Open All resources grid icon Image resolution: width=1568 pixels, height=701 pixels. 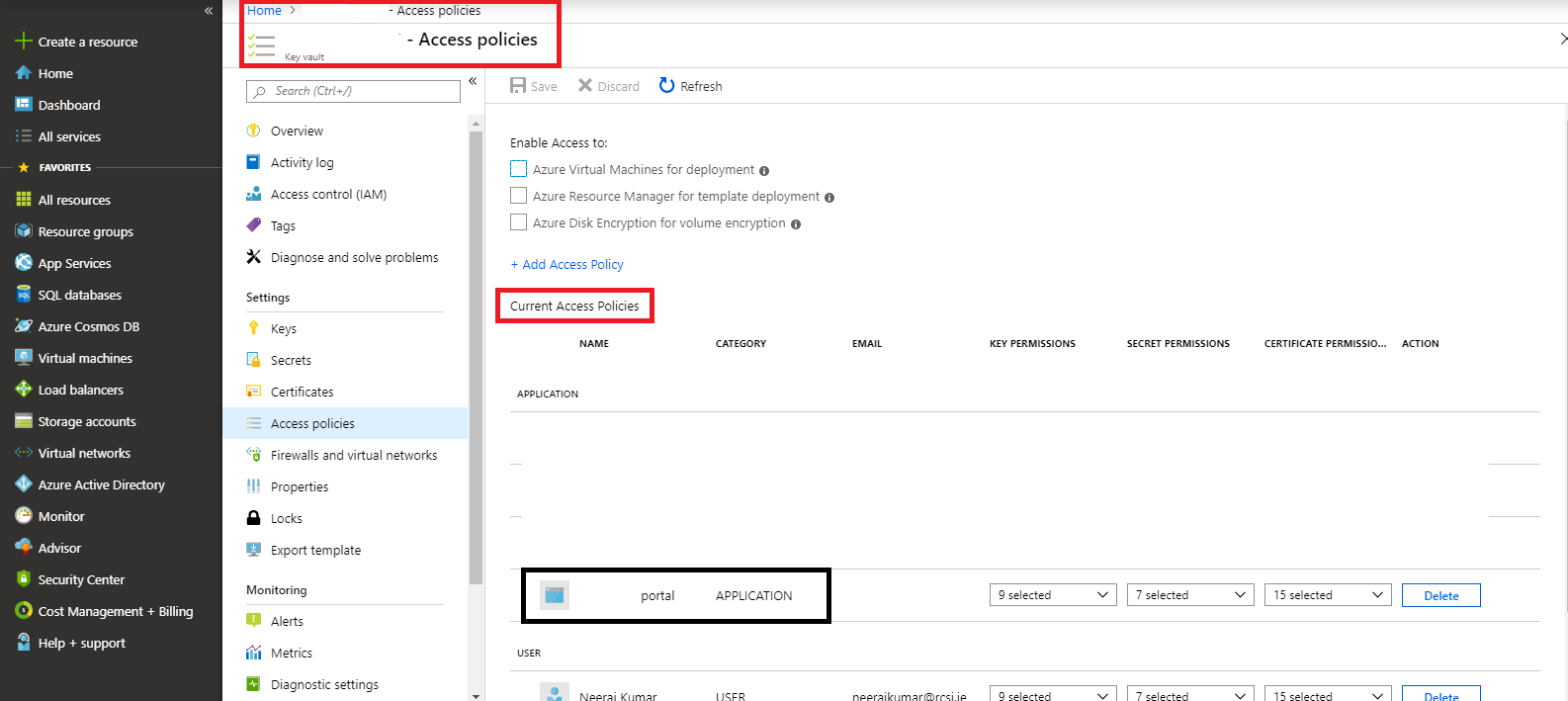(24, 200)
